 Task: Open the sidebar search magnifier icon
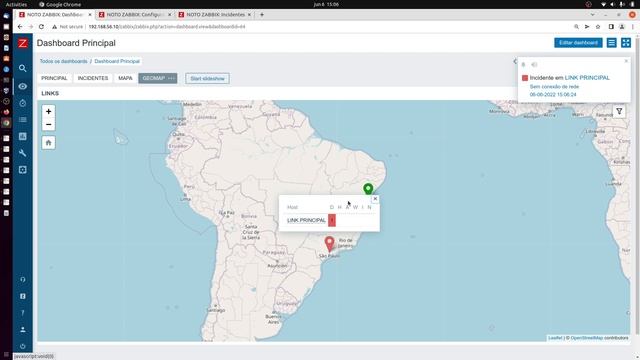coord(23,68)
